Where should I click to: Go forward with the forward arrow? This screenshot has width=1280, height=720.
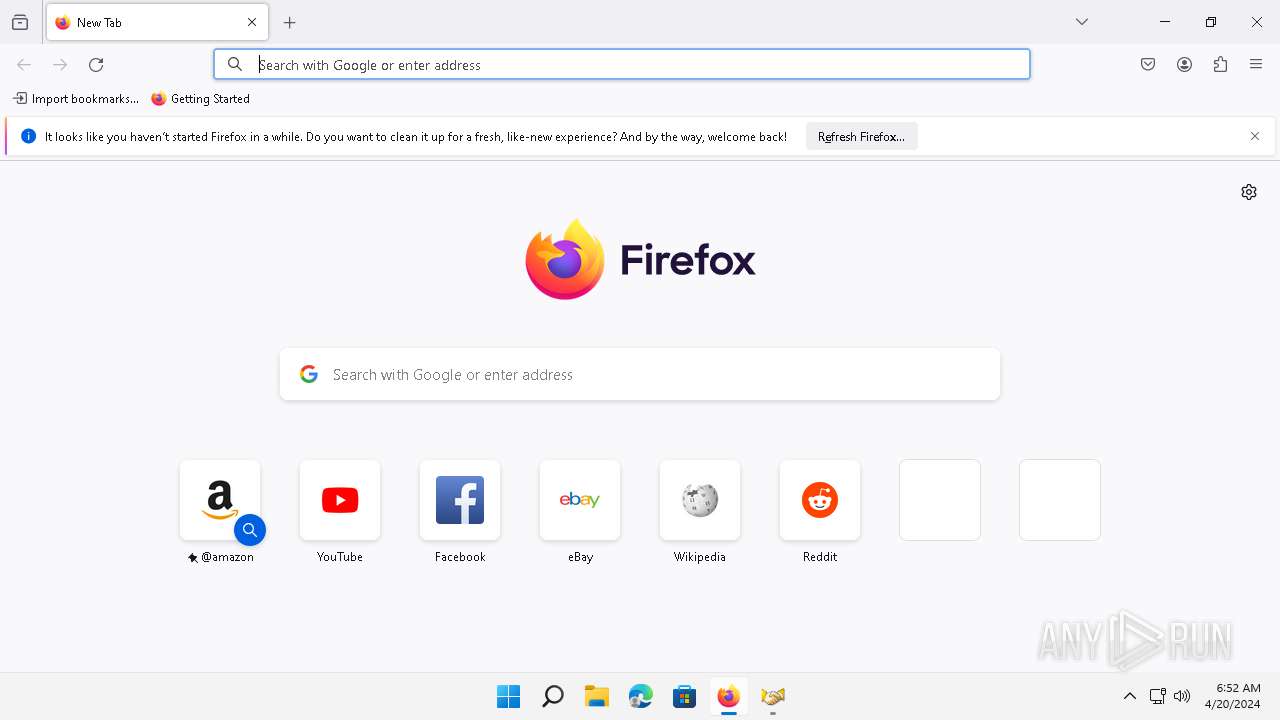coord(60,65)
